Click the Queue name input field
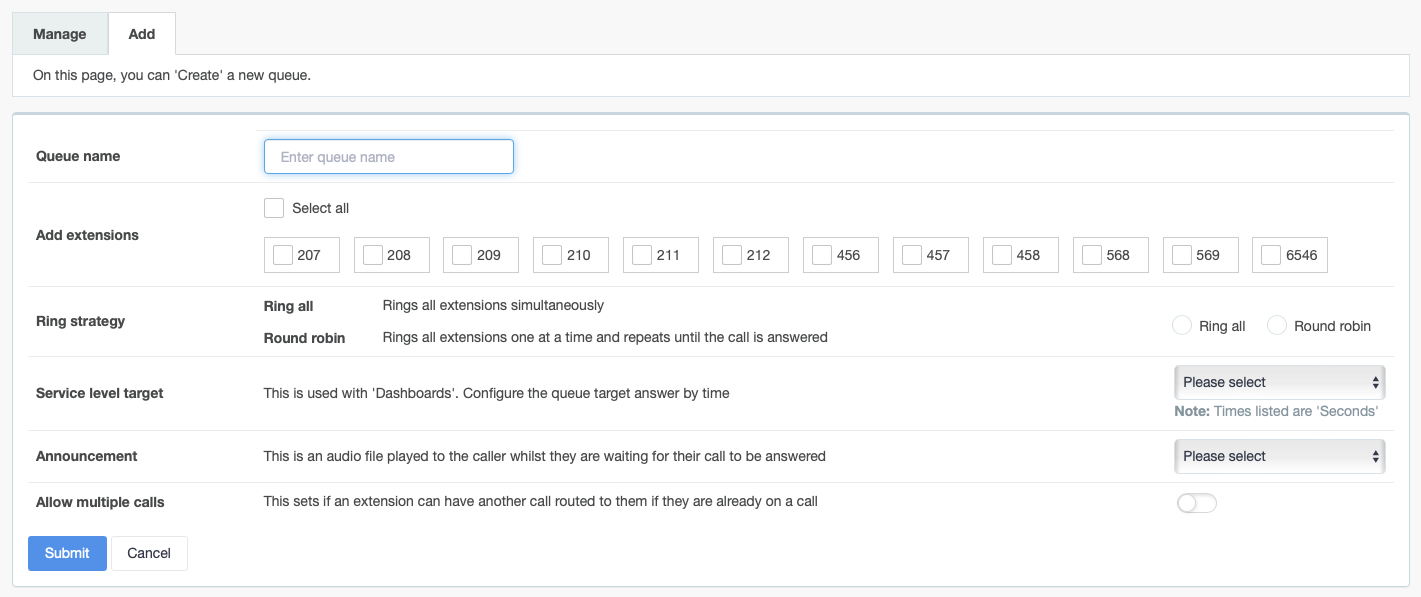This screenshot has width=1421, height=597. pos(389,157)
